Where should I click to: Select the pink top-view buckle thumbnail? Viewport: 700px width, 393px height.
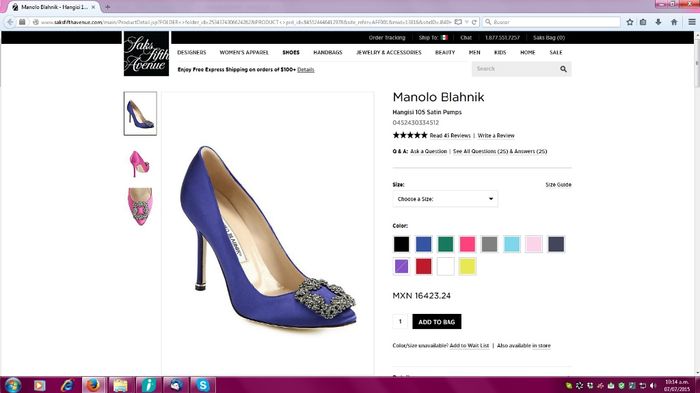tap(140, 206)
